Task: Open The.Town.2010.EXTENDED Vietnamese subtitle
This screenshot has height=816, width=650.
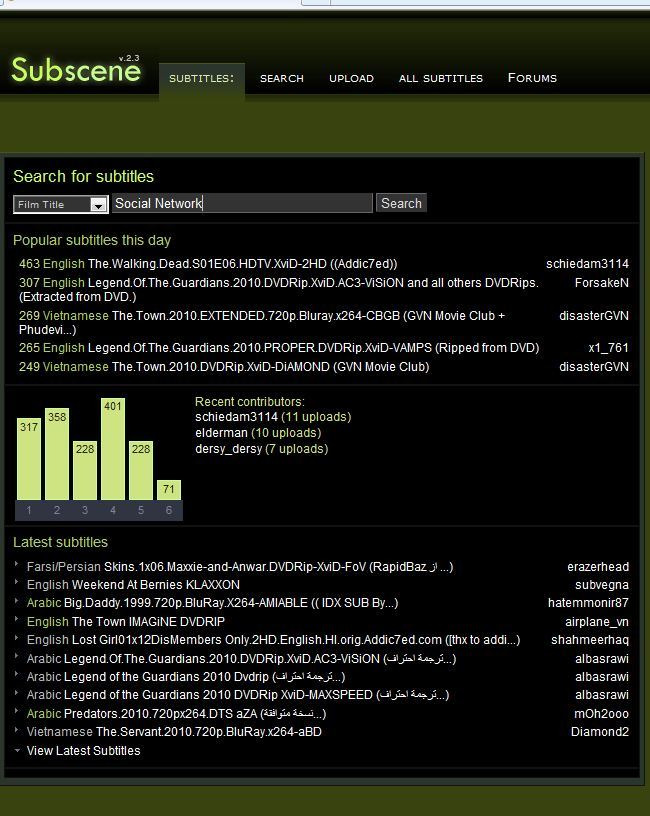Action: tap(262, 323)
